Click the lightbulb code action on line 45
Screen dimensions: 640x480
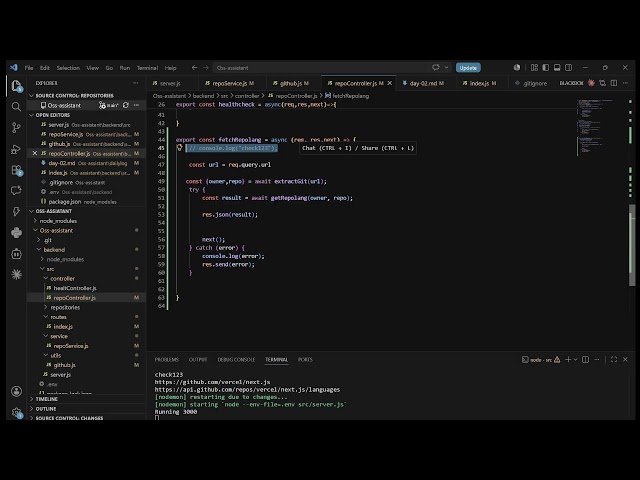coord(179,148)
